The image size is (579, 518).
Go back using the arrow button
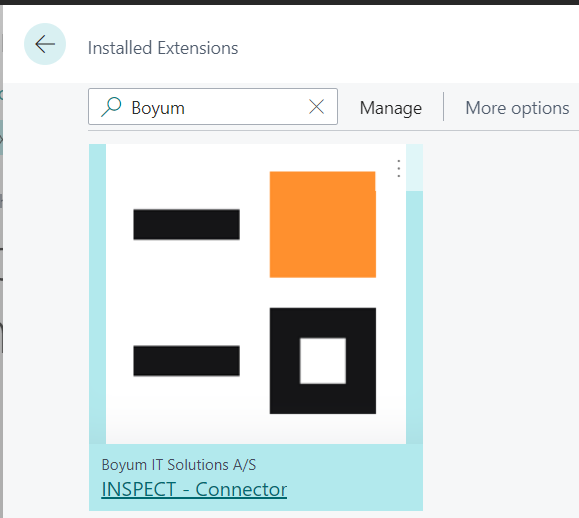tap(45, 44)
